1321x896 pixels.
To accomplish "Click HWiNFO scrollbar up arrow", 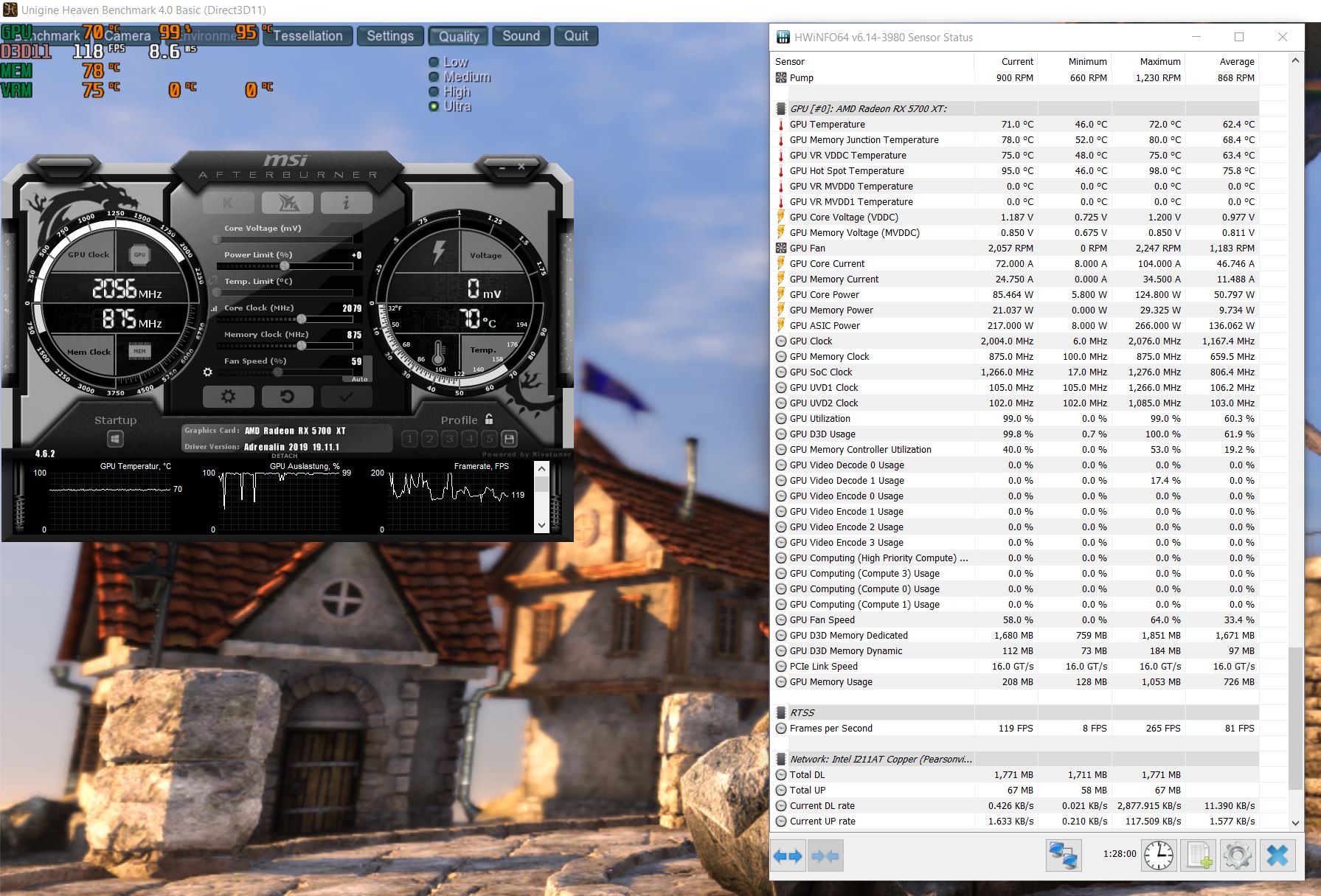I will coord(1295,60).
